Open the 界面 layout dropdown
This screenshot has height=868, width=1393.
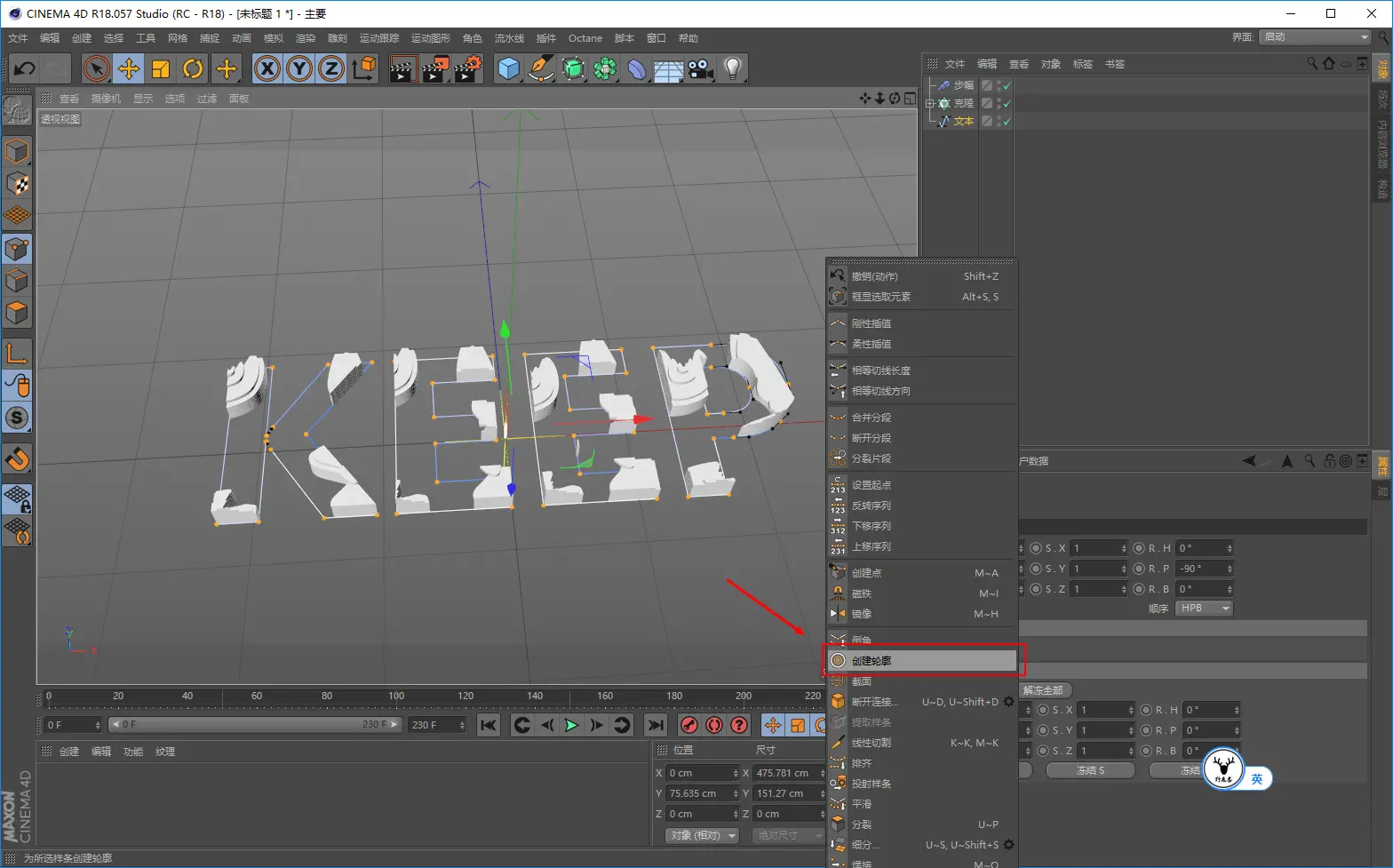click(x=1316, y=37)
